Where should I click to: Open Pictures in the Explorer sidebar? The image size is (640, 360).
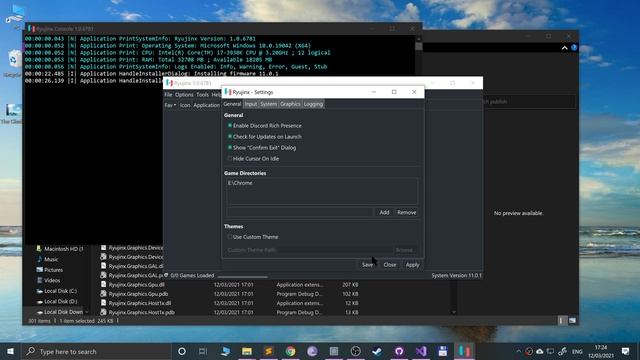coord(53,270)
